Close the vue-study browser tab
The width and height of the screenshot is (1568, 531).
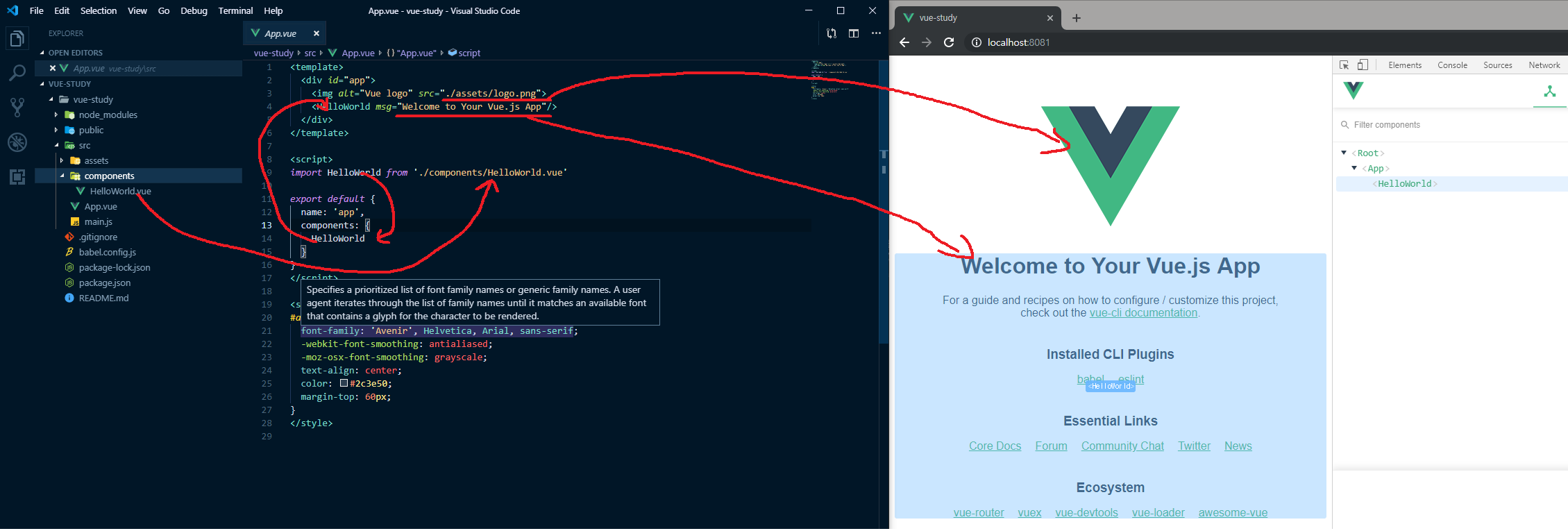[x=1049, y=18]
